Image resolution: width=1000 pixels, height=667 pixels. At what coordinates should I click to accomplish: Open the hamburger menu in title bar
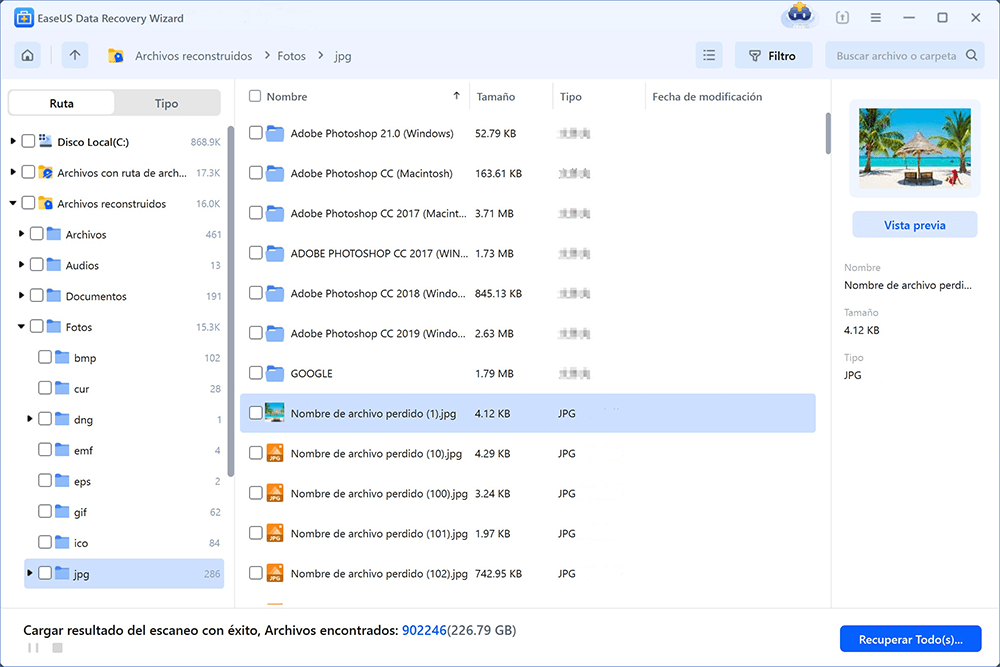point(876,18)
